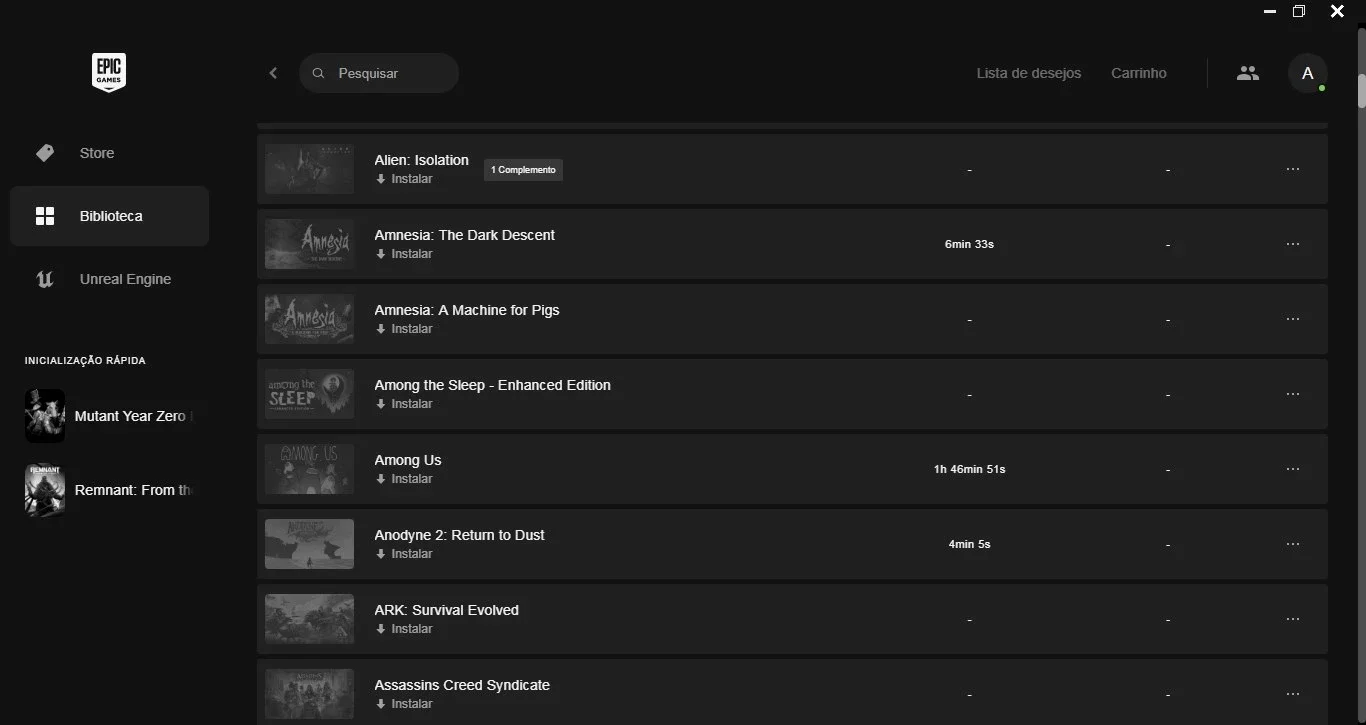Open Lista de desejos
Screen dimensions: 1366x725
click(x=1029, y=73)
